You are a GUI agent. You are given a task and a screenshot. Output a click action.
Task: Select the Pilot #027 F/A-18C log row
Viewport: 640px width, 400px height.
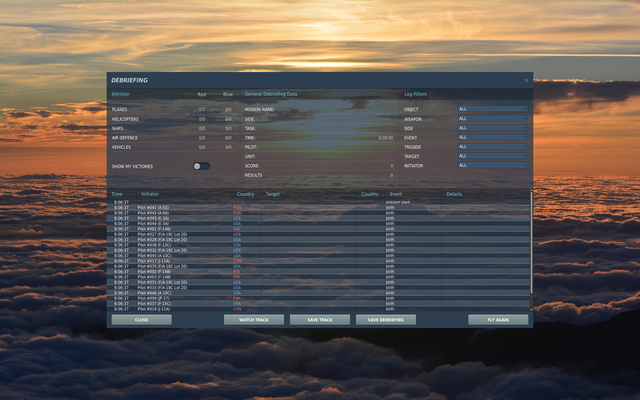pos(318,234)
